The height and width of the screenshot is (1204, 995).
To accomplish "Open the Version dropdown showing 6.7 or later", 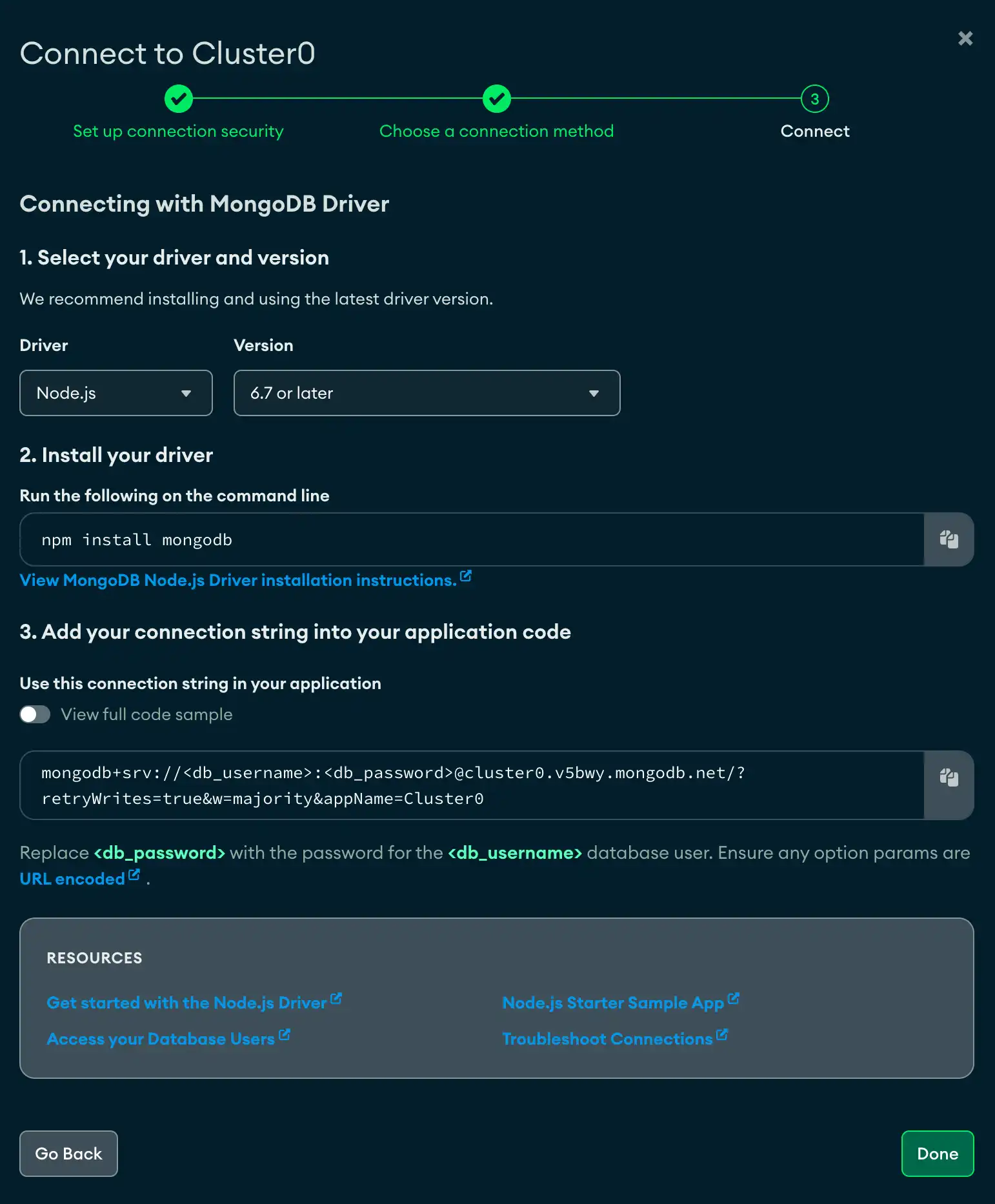I will [426, 393].
